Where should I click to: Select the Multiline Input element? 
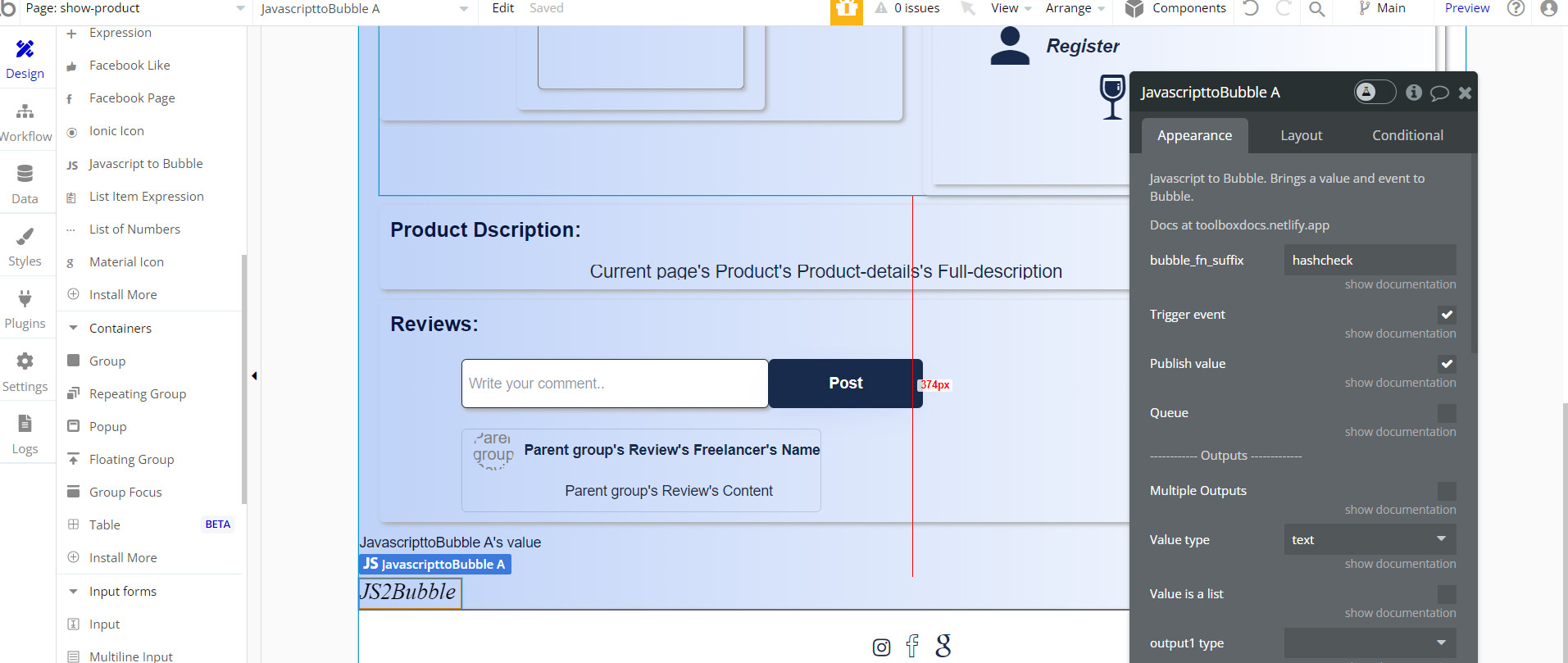tap(130, 656)
